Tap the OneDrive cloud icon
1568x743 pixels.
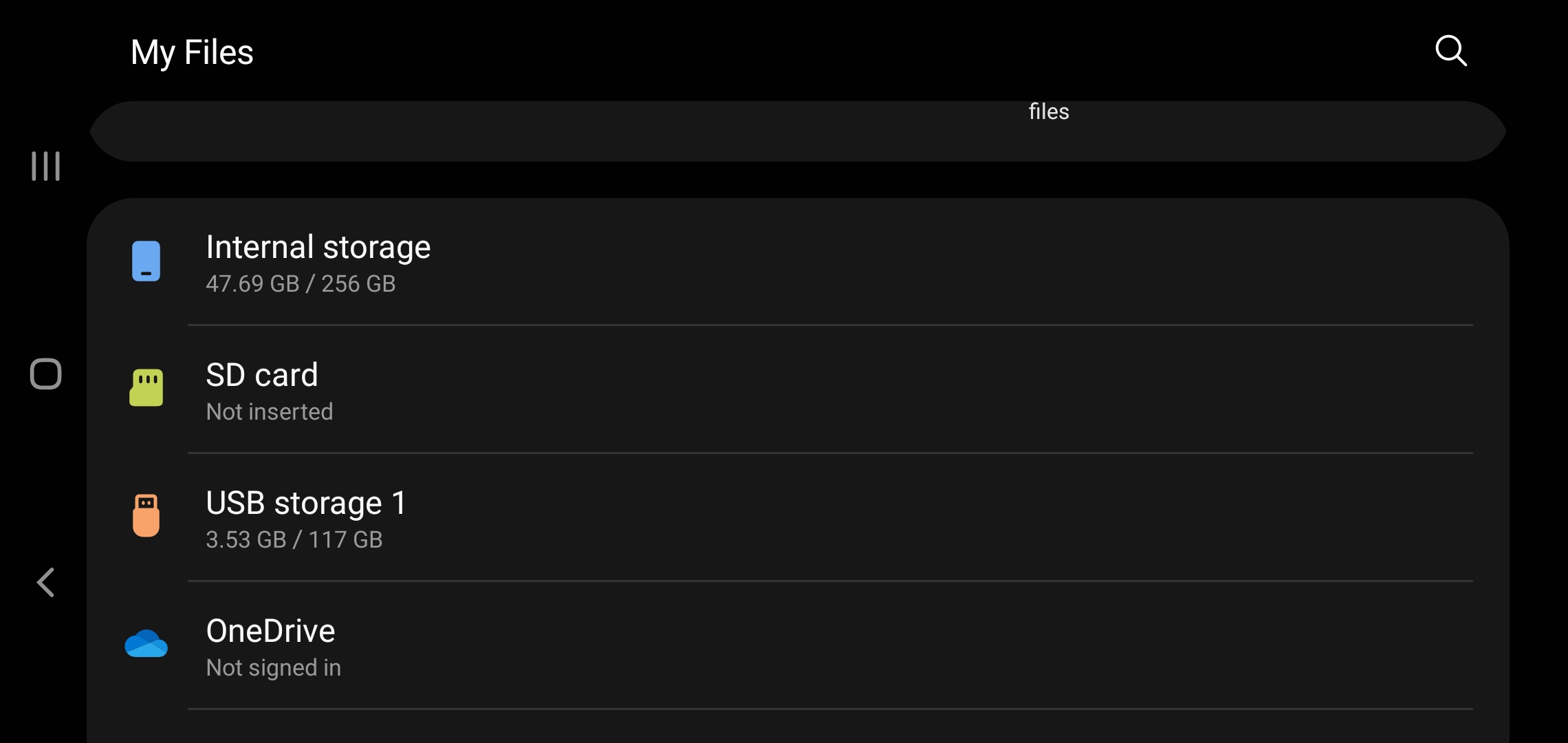146,644
